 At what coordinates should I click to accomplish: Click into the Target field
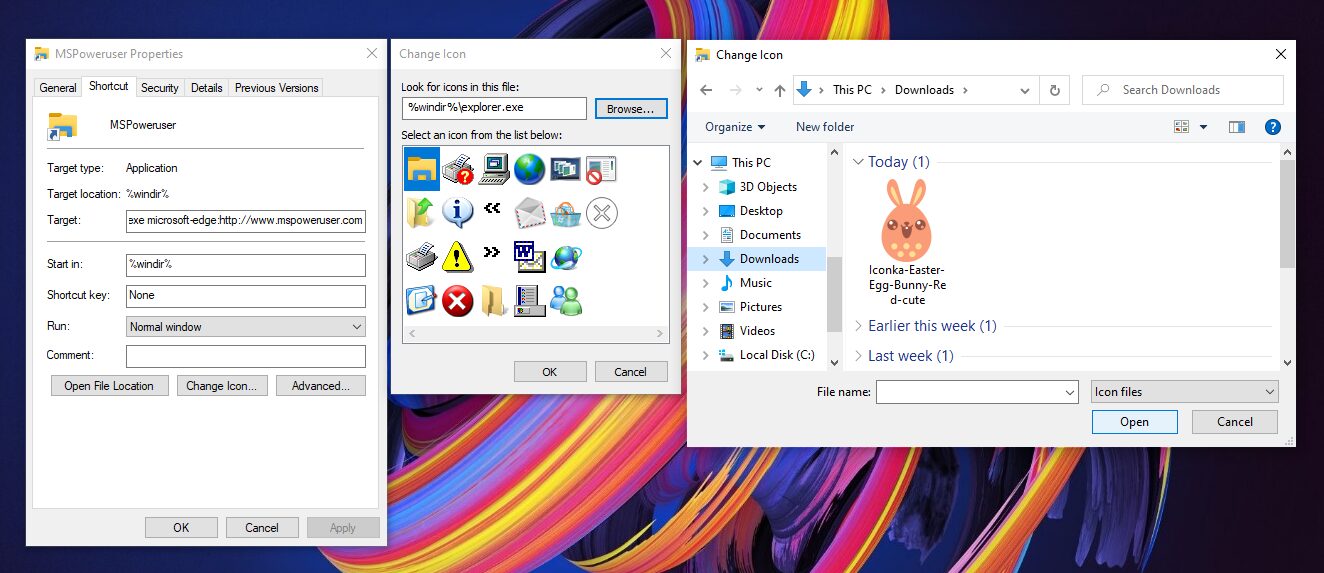tap(246, 221)
